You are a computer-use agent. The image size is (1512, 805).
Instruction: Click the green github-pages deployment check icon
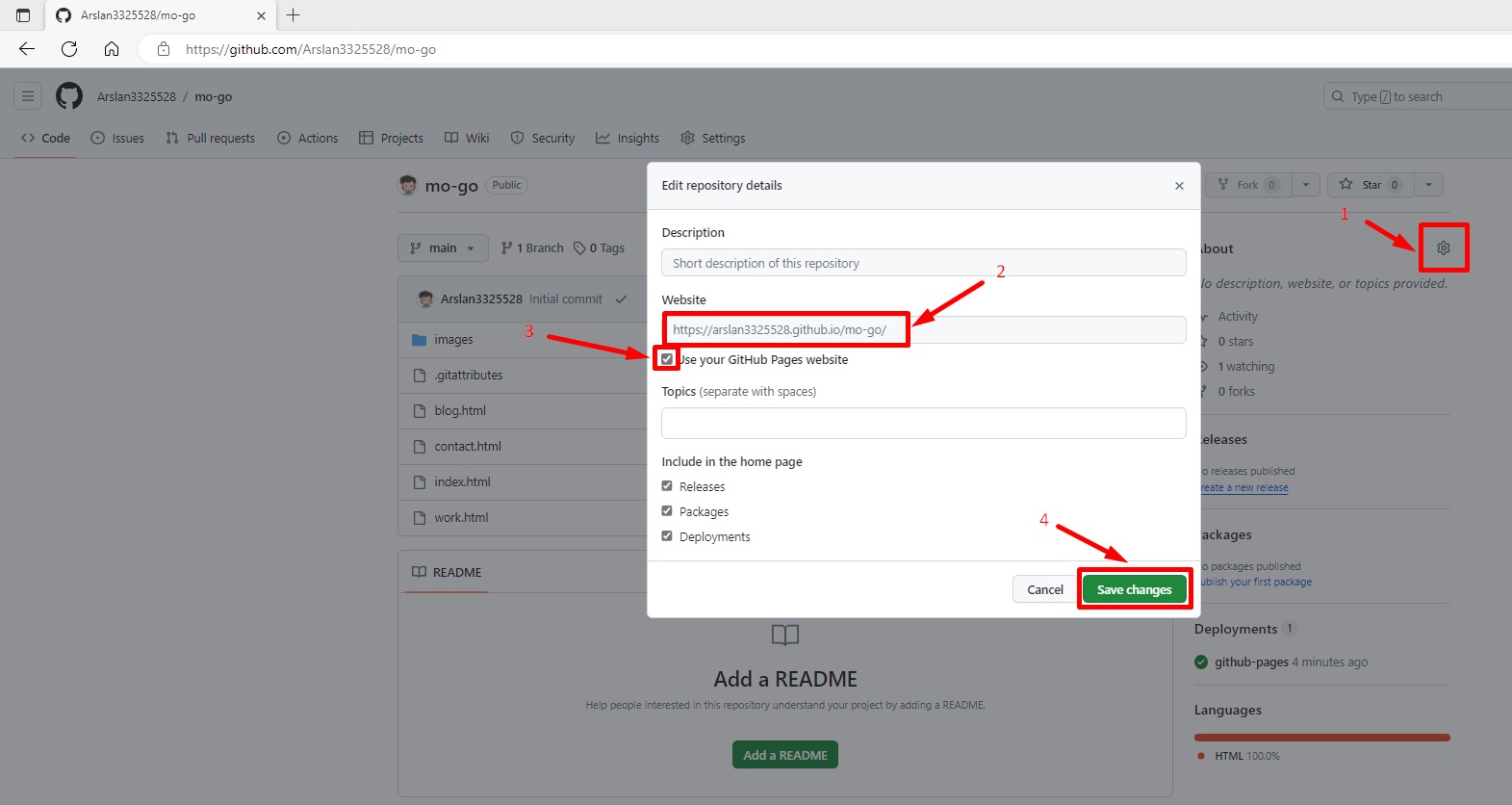tap(1201, 662)
